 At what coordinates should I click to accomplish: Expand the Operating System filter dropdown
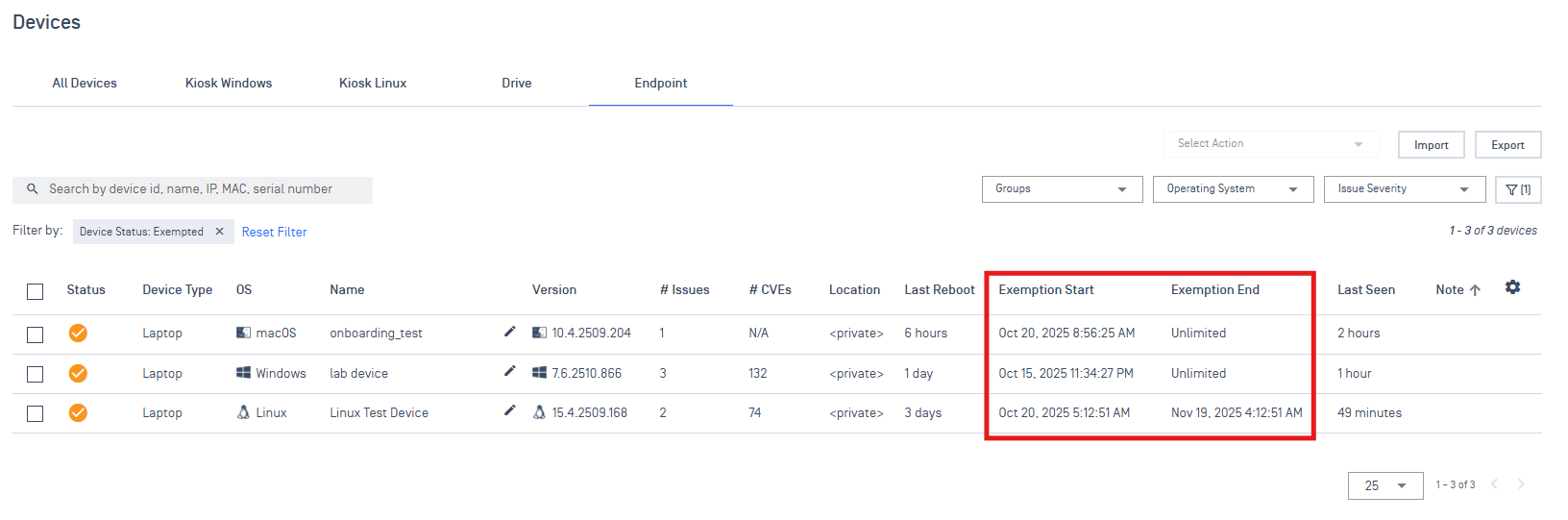click(1233, 189)
